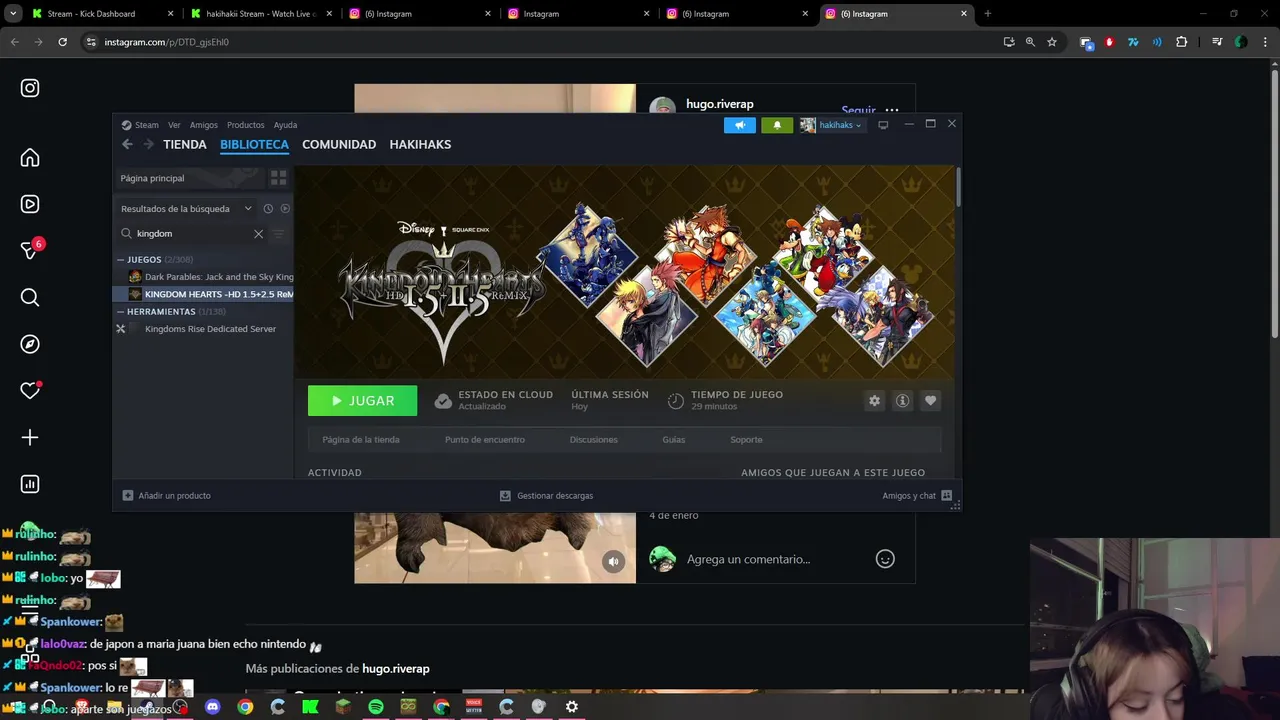Click the green JUGAR button
The width and height of the screenshot is (1280, 720).
click(363, 401)
